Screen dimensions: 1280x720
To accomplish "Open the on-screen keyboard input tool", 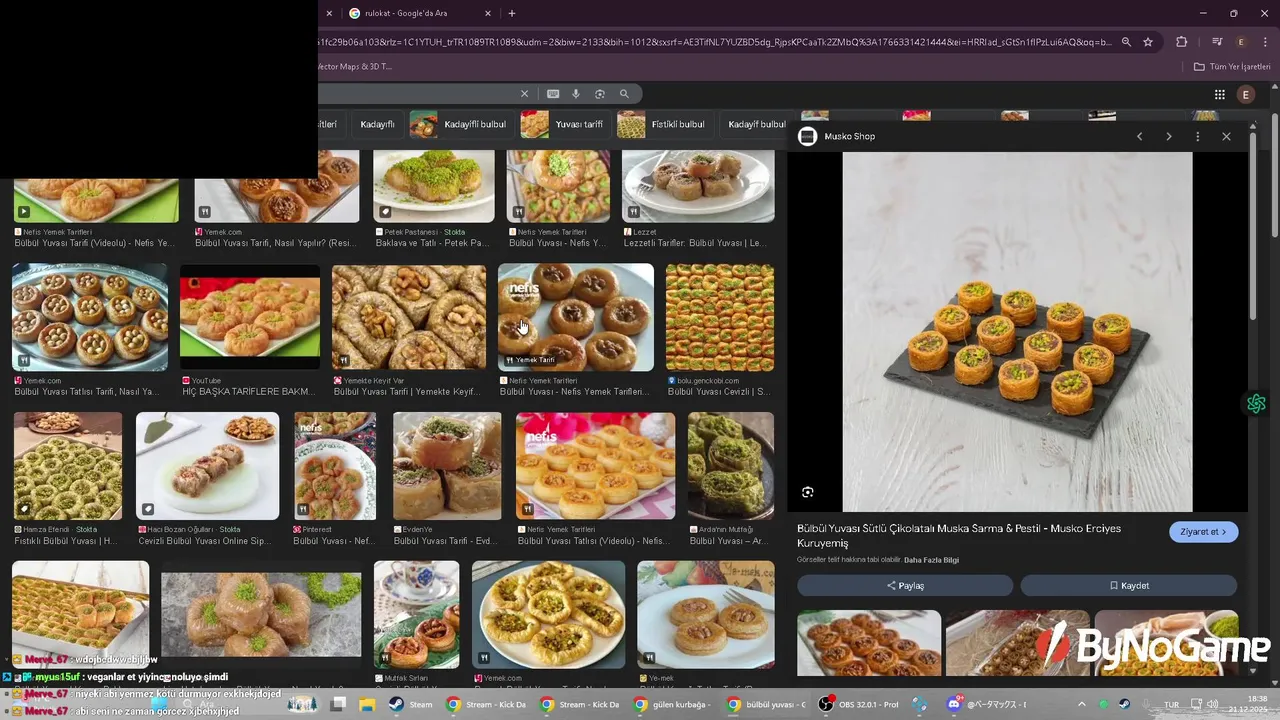I will pyautogui.click(x=553, y=94).
